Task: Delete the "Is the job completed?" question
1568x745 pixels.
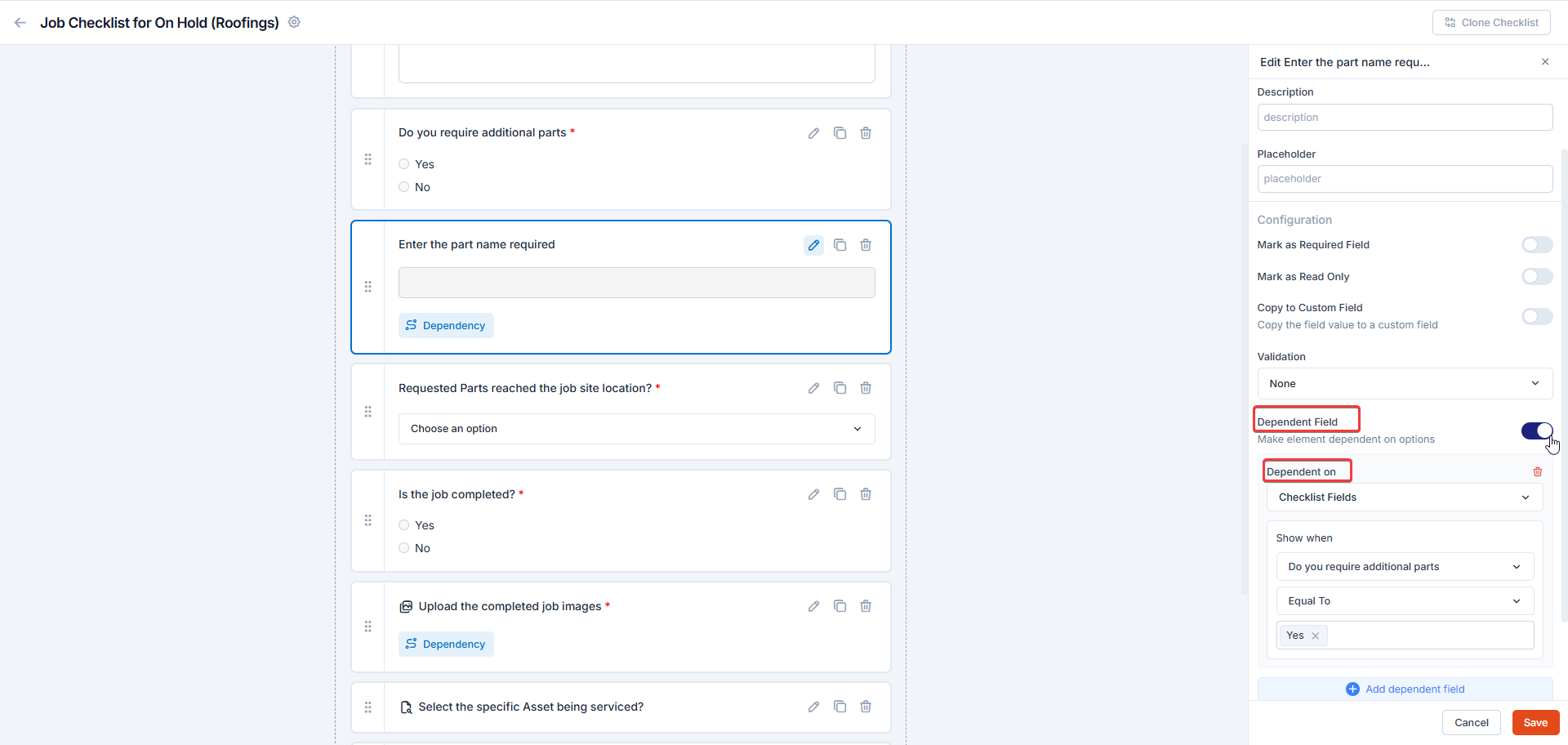Action: coord(865,494)
